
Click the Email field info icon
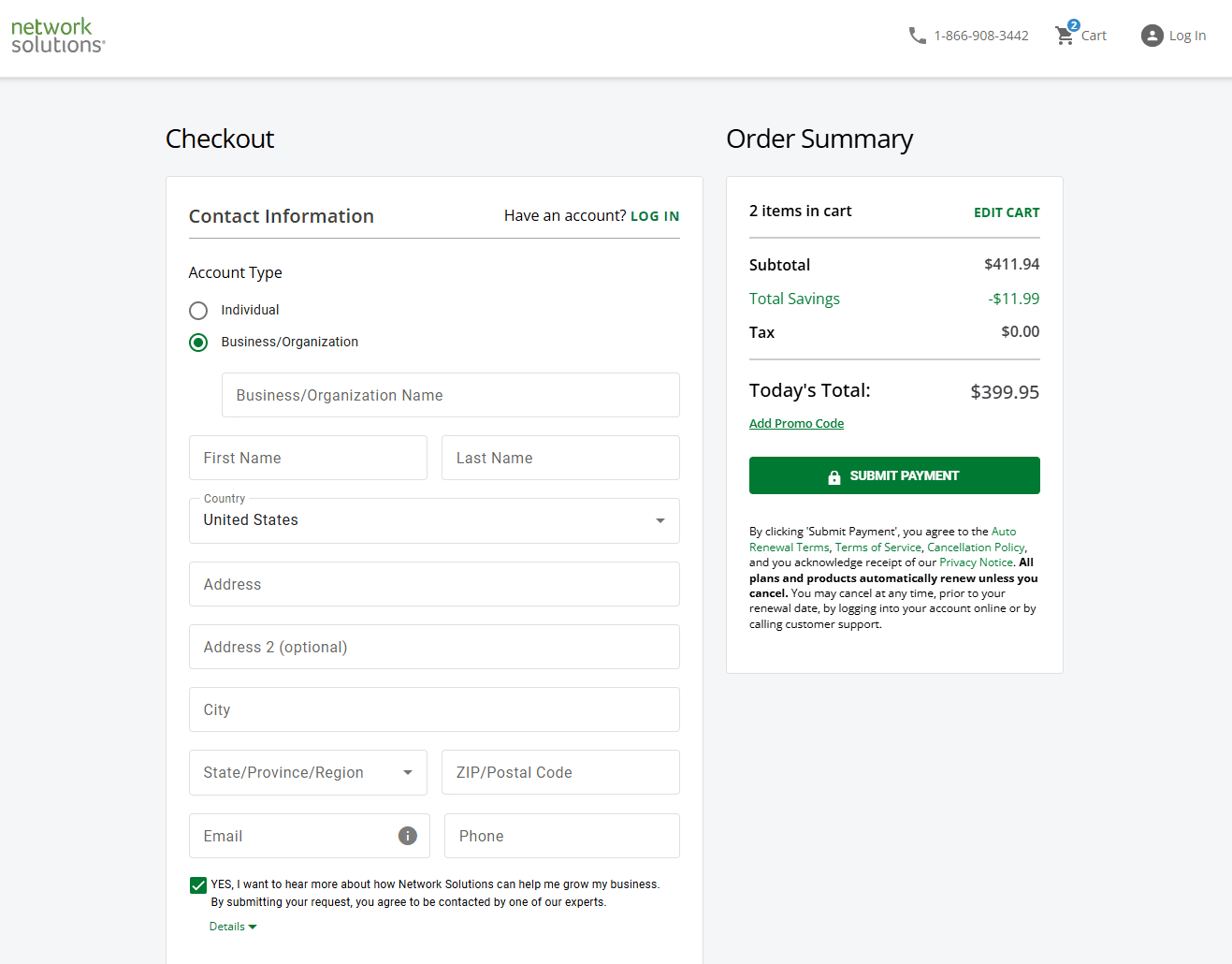(408, 836)
